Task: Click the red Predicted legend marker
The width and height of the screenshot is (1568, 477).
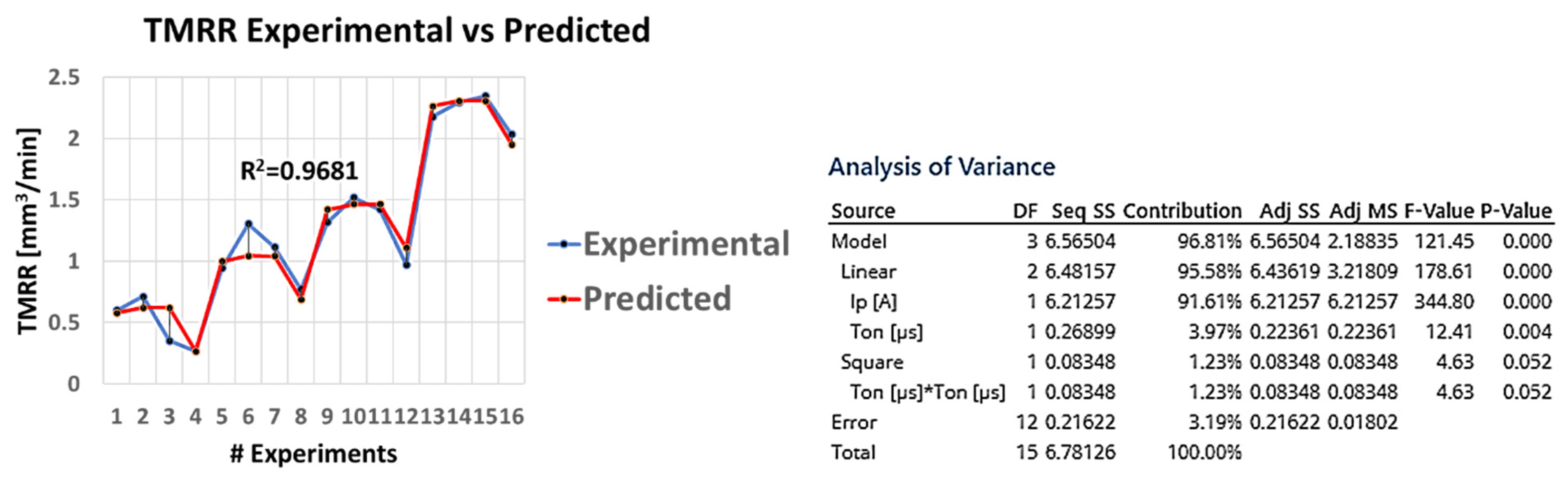Action: click(564, 299)
